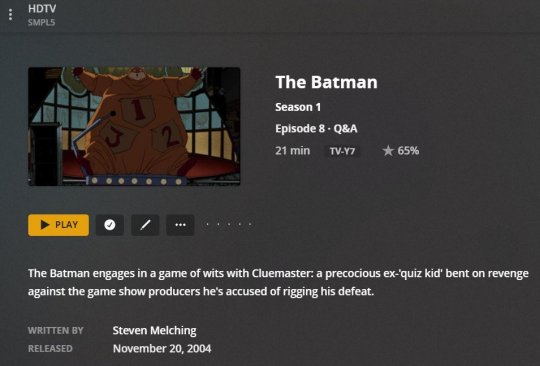Image resolution: width=540 pixels, height=366 pixels.
Task: Click the Episode 8 · Q&A title
Action: click(x=316, y=129)
